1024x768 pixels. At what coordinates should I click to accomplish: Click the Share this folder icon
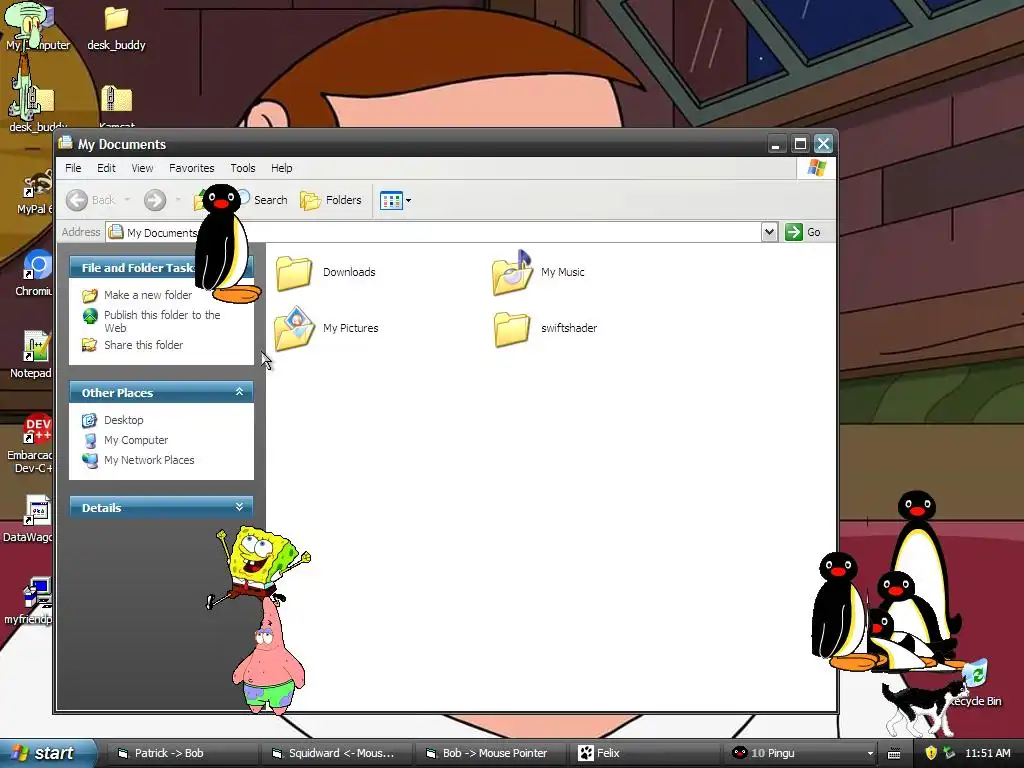coord(89,345)
